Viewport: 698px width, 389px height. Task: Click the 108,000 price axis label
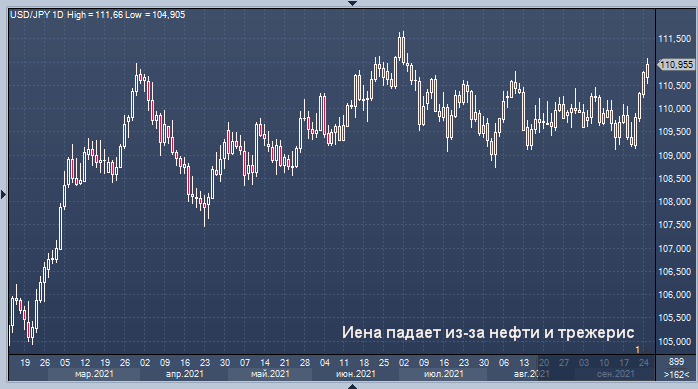coord(675,202)
